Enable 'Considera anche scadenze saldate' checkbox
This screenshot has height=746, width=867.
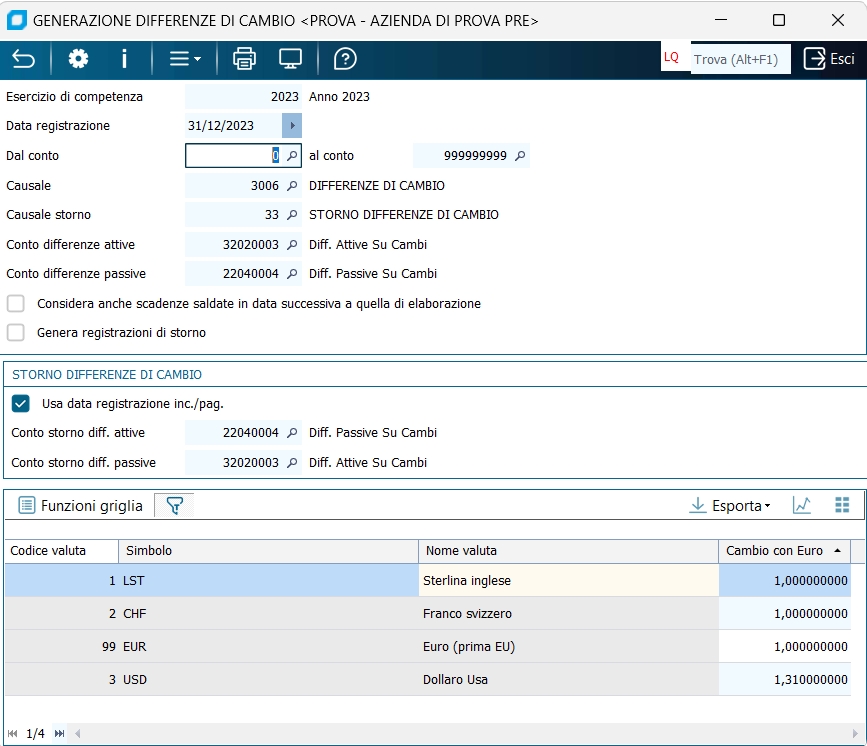click(x=16, y=304)
